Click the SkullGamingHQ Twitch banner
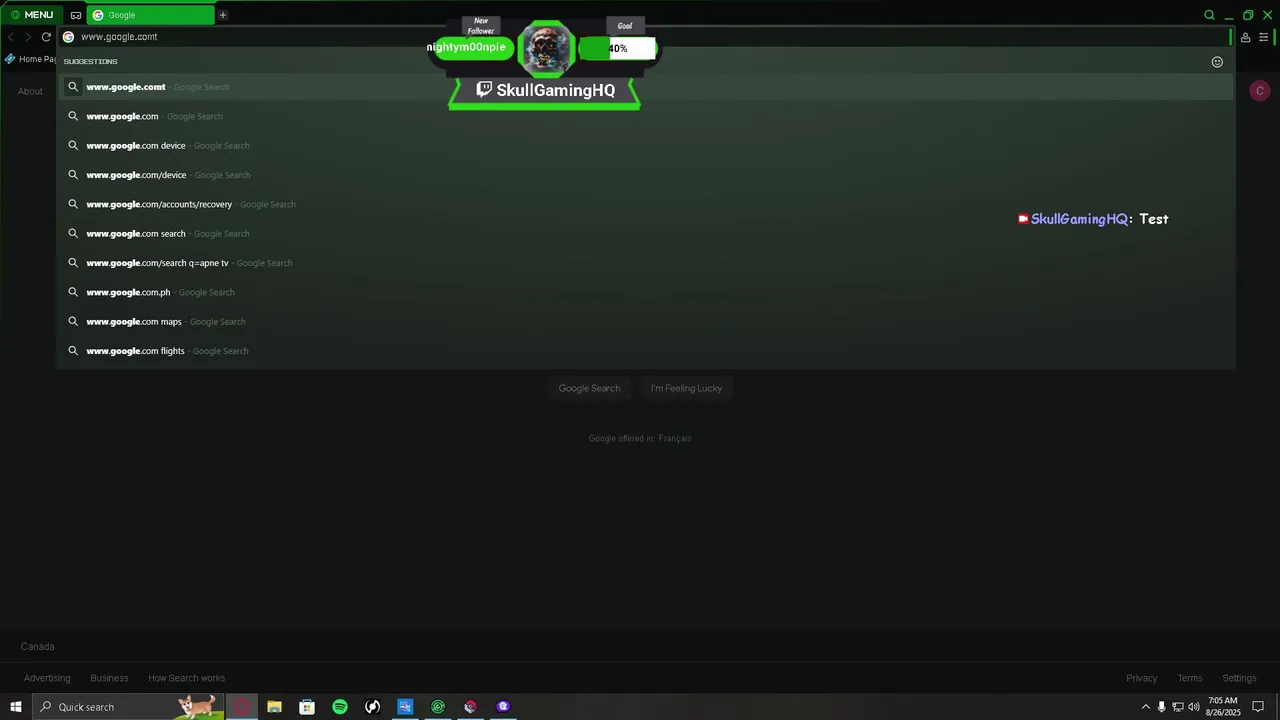 click(545, 90)
